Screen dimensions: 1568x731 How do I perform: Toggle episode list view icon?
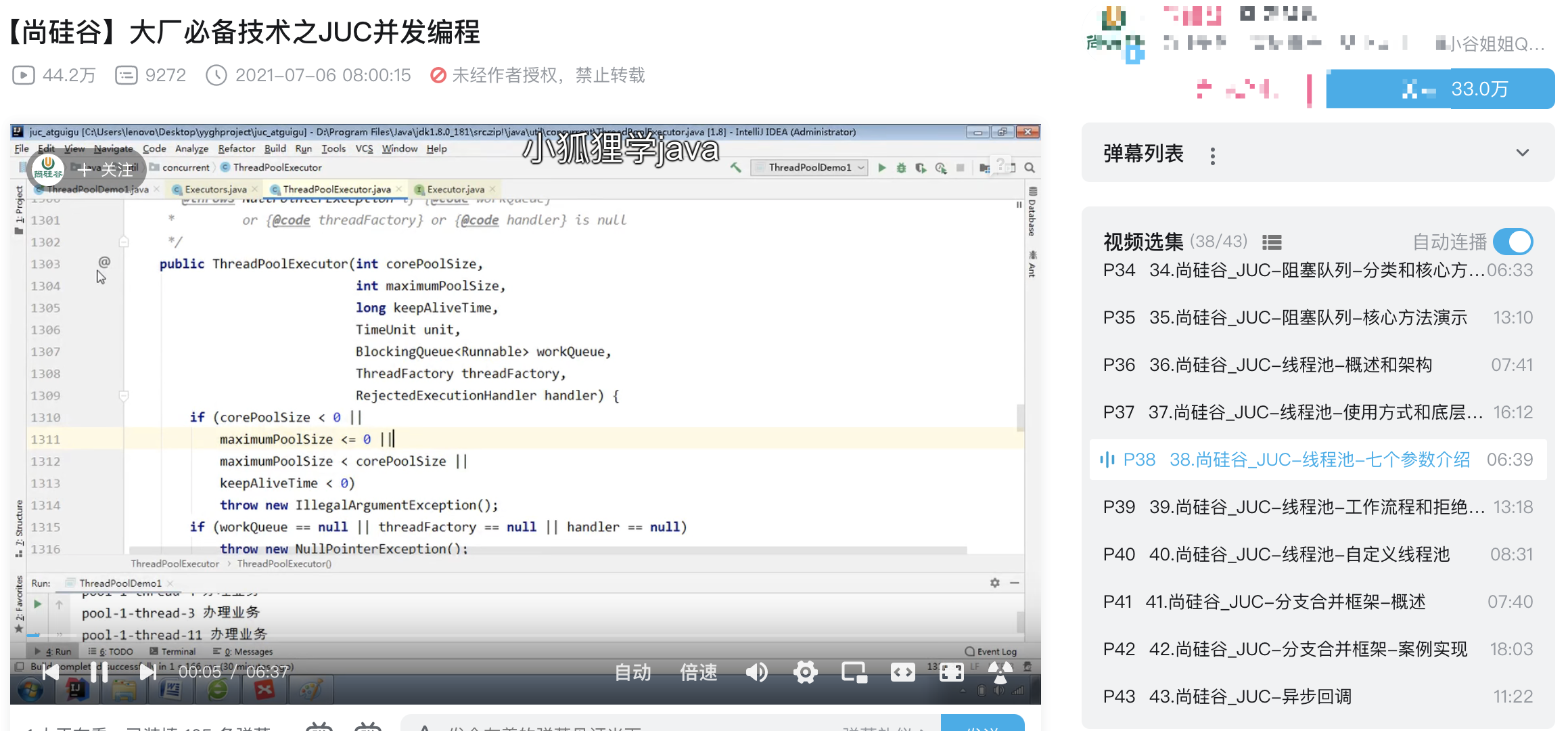(x=1272, y=242)
